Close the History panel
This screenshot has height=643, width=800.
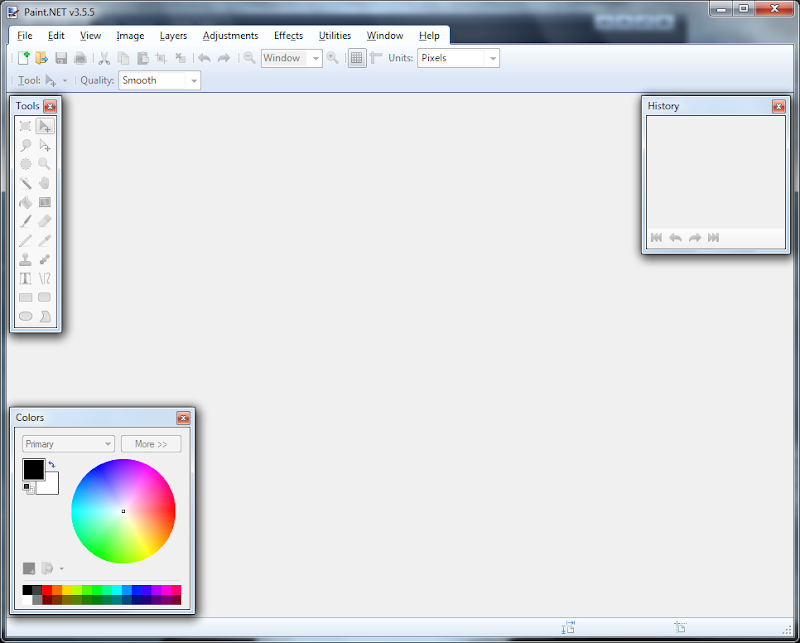click(778, 106)
